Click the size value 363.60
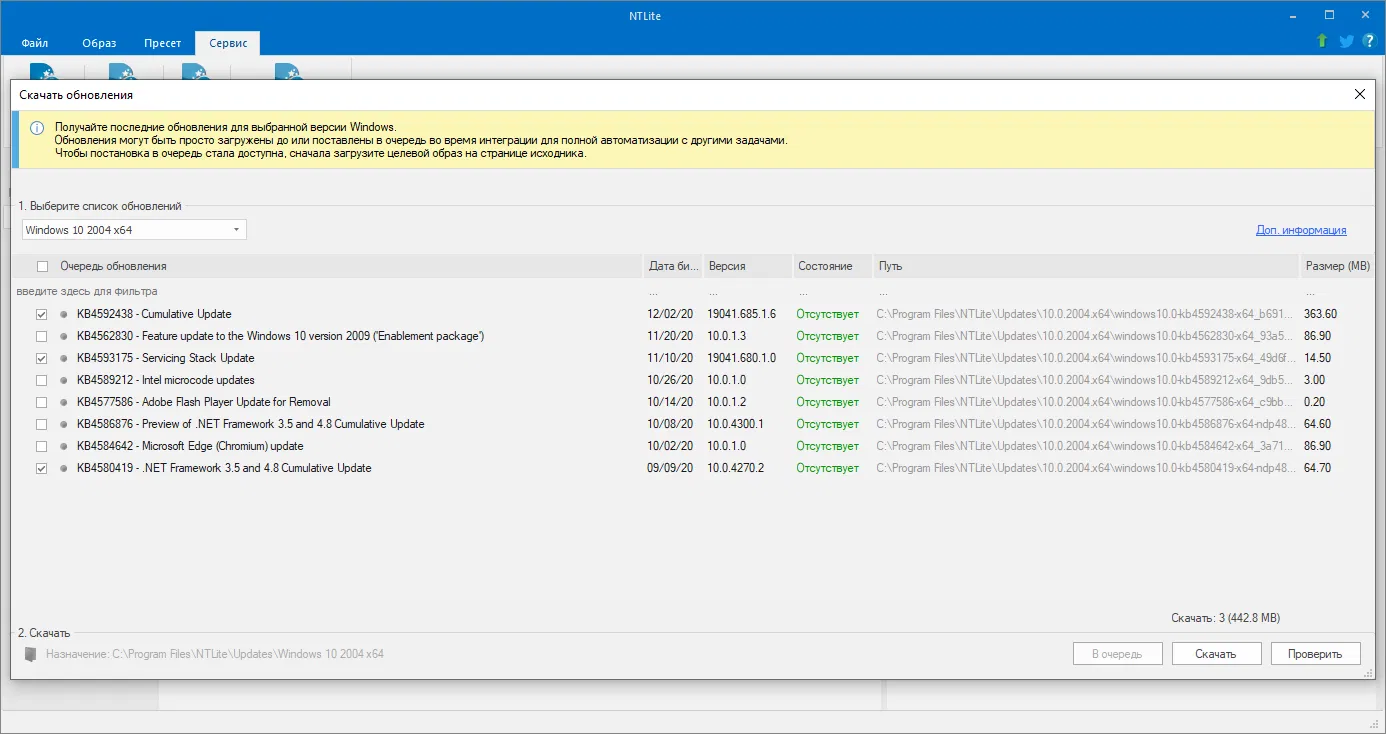 [x=1321, y=314]
